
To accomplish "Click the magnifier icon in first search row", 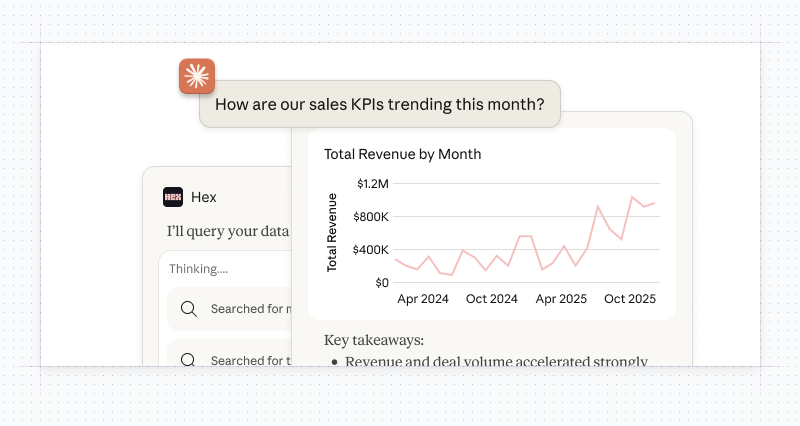I will 188,309.
